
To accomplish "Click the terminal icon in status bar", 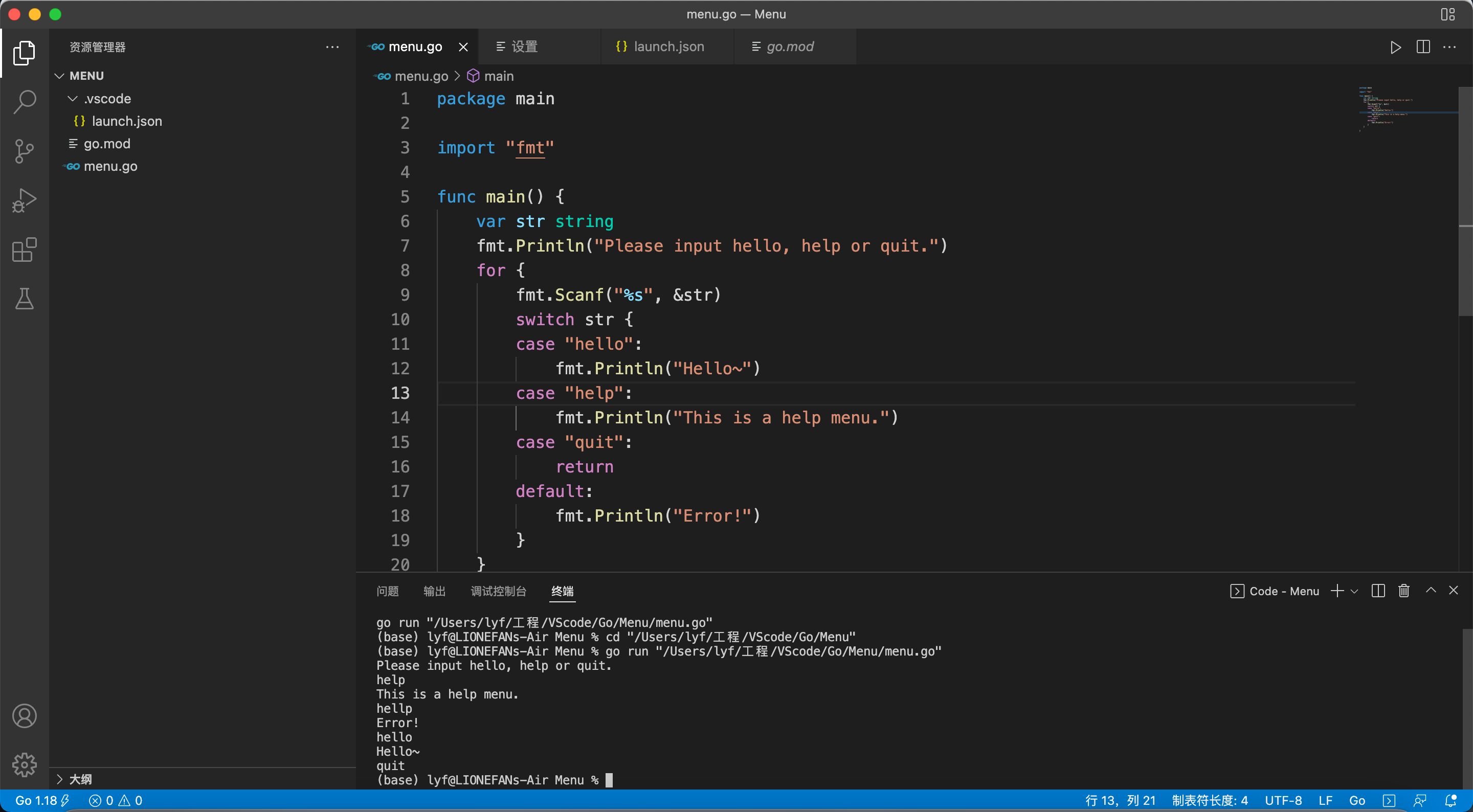I will [x=1389, y=801].
